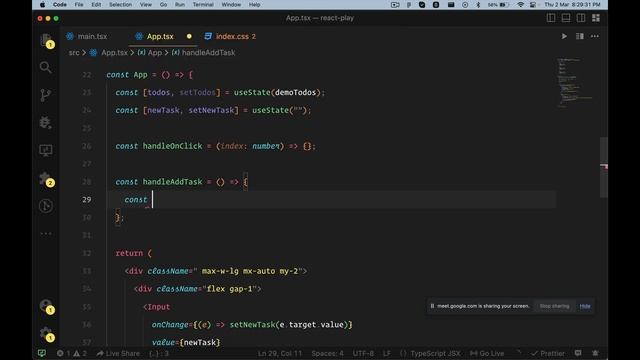Open the File menu
The height and width of the screenshot is (360, 640).
tap(79, 5)
